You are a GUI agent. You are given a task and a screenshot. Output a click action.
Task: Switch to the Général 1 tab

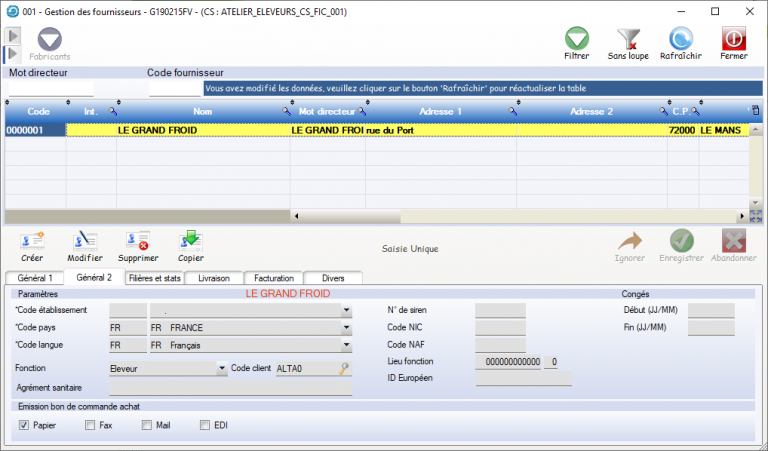(35, 277)
